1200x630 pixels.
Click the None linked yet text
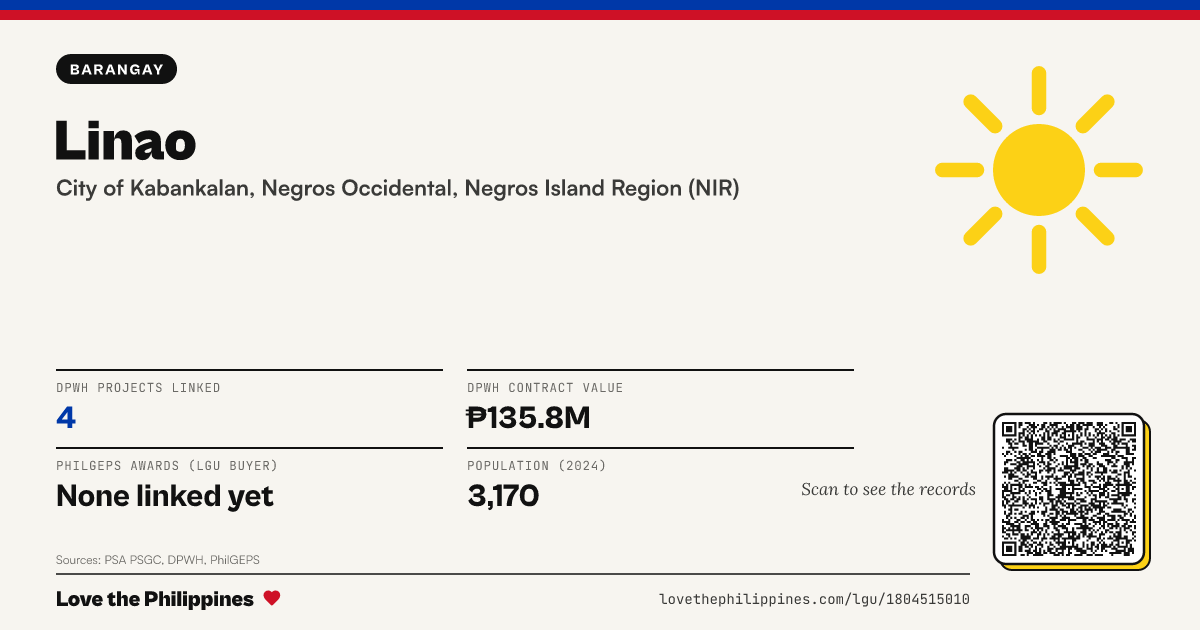(x=165, y=495)
